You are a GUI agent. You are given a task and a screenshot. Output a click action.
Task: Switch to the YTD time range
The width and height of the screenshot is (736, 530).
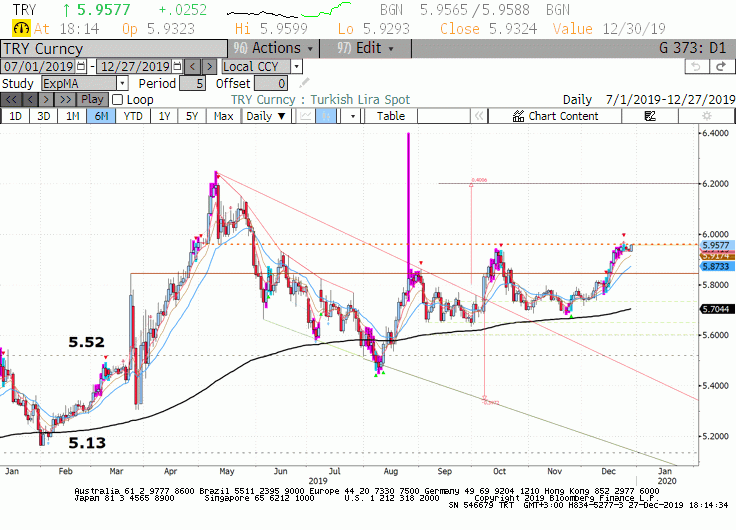click(x=133, y=116)
